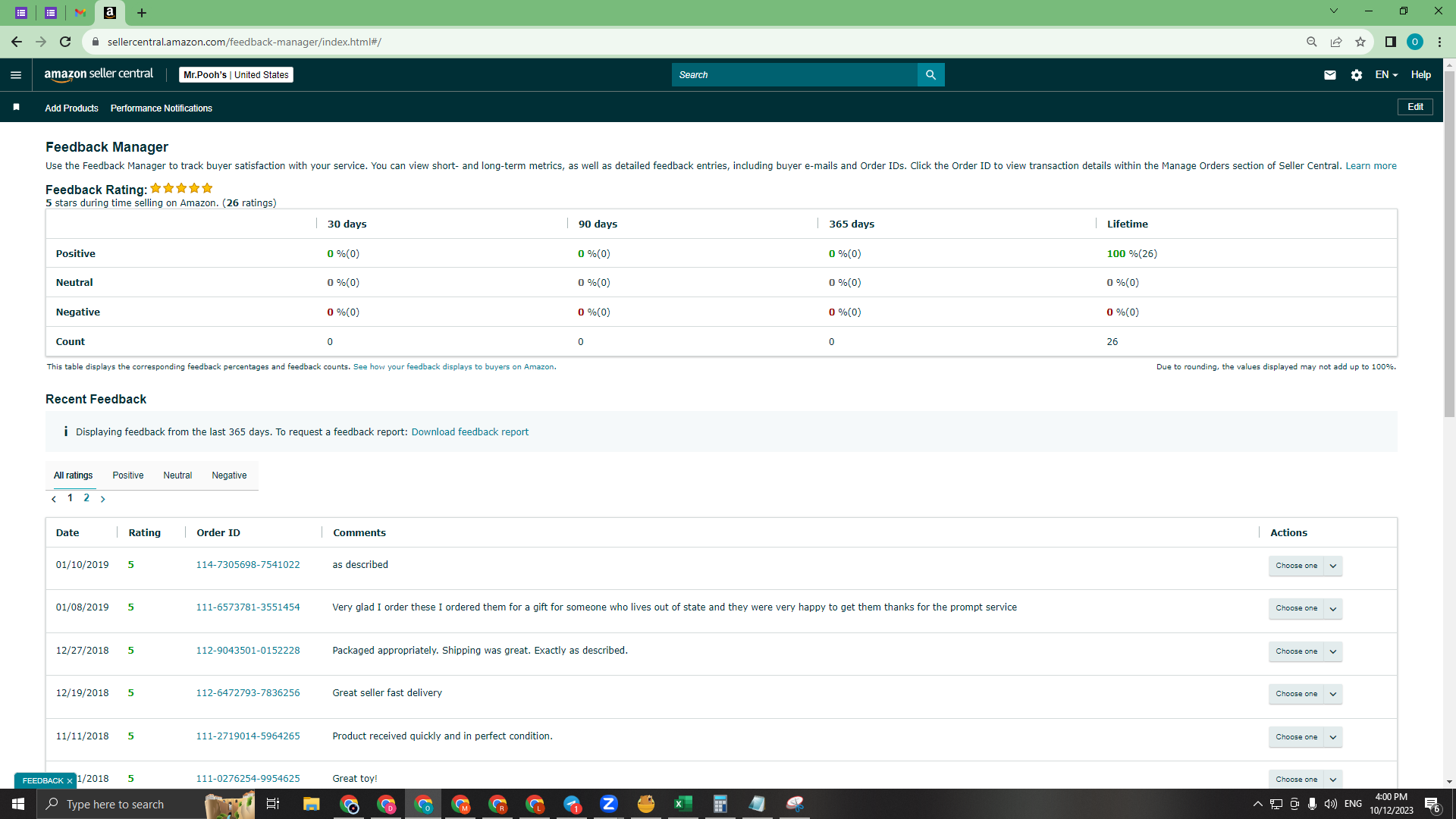
Task: Click Download feedback report link
Action: pyautogui.click(x=470, y=432)
